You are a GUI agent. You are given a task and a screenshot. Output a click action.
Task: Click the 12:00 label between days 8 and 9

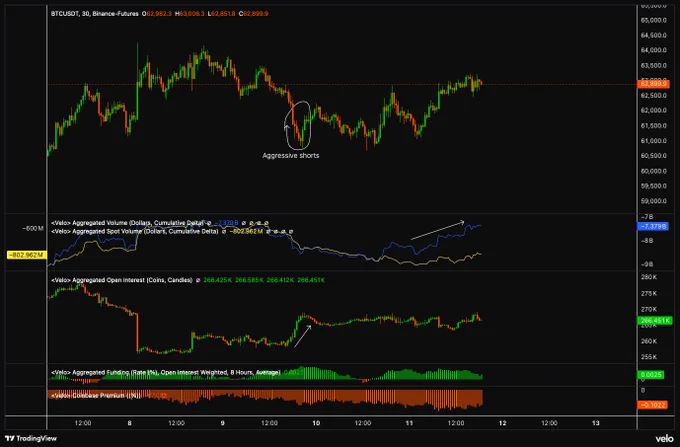point(176,423)
